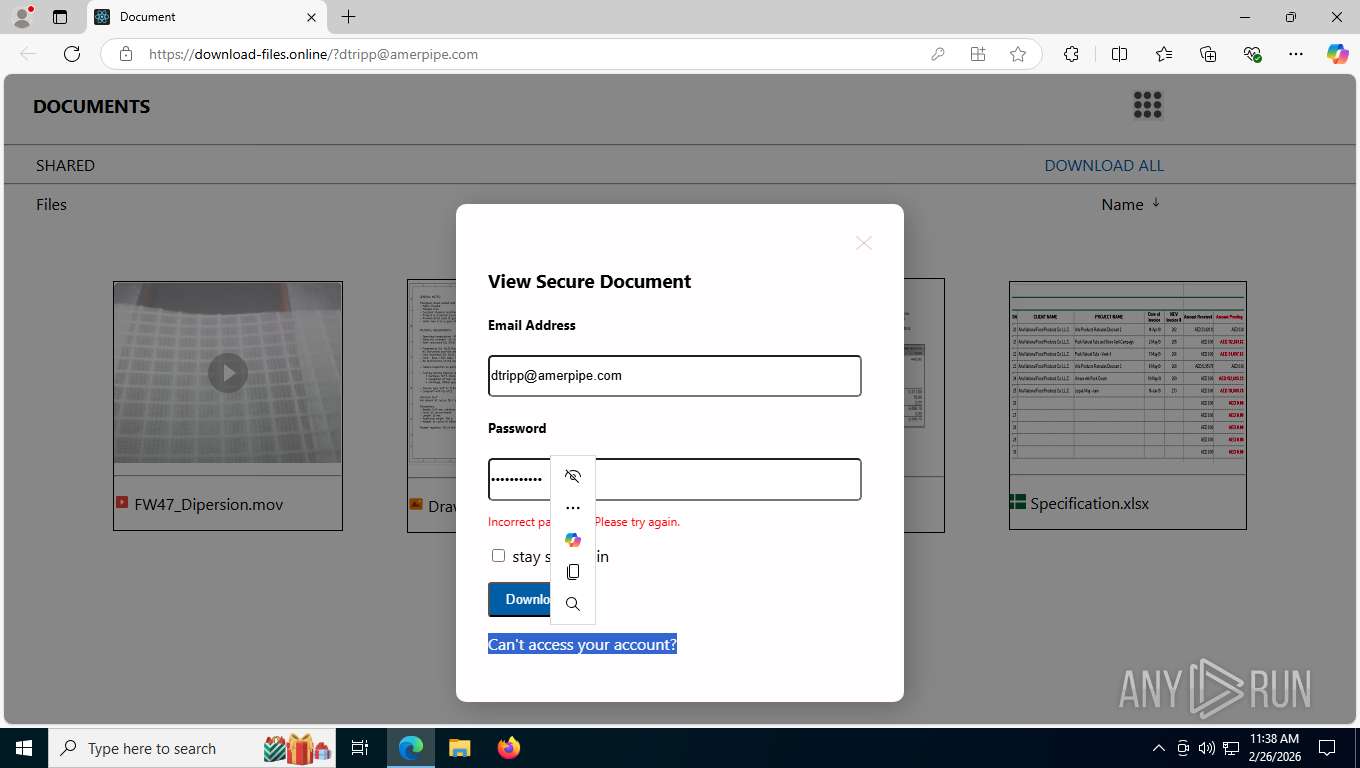Open browser Extensions puzzle icon

pos(1071,54)
